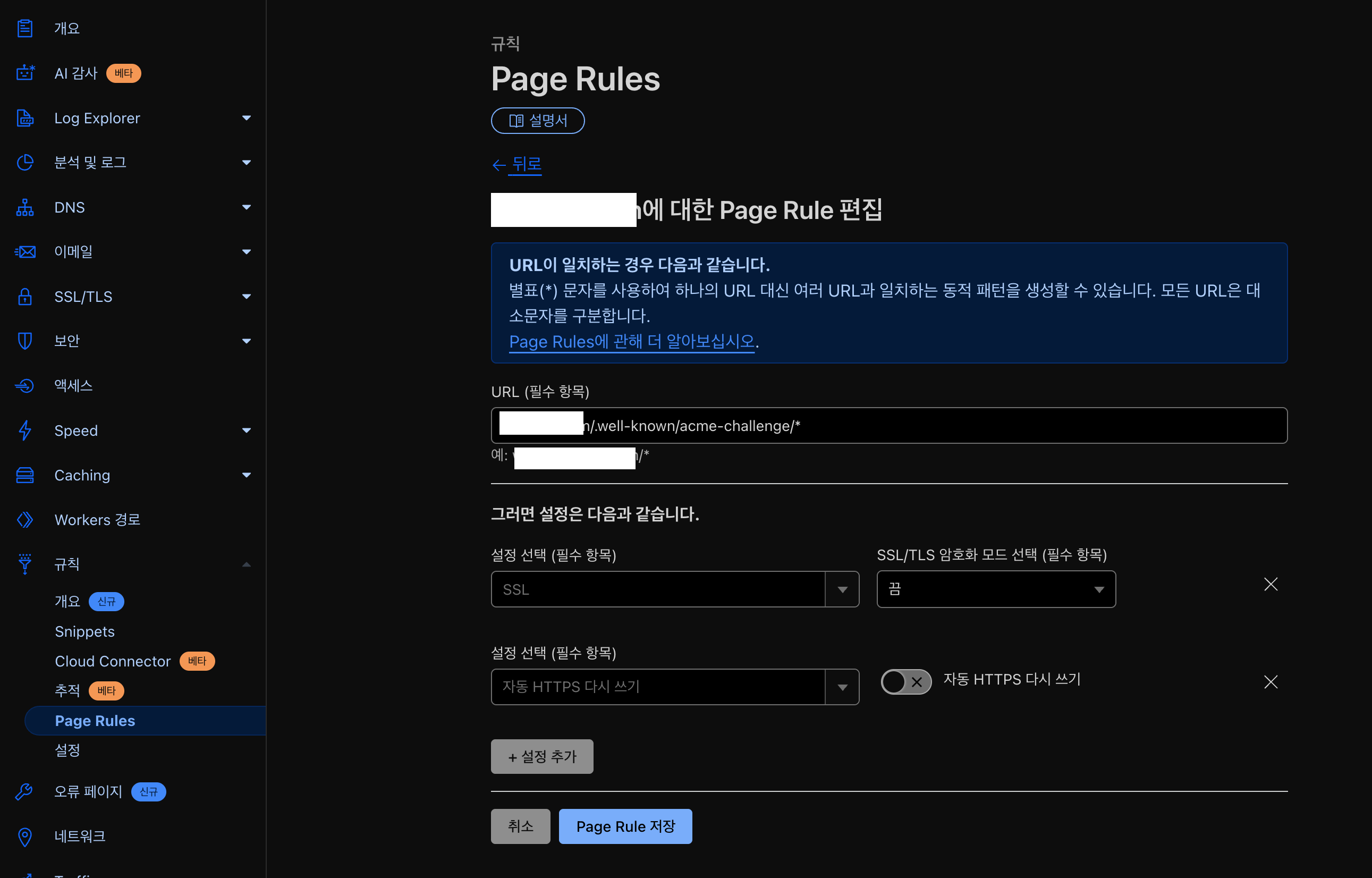Click the 보안 shield icon
1372x878 pixels.
(24, 341)
